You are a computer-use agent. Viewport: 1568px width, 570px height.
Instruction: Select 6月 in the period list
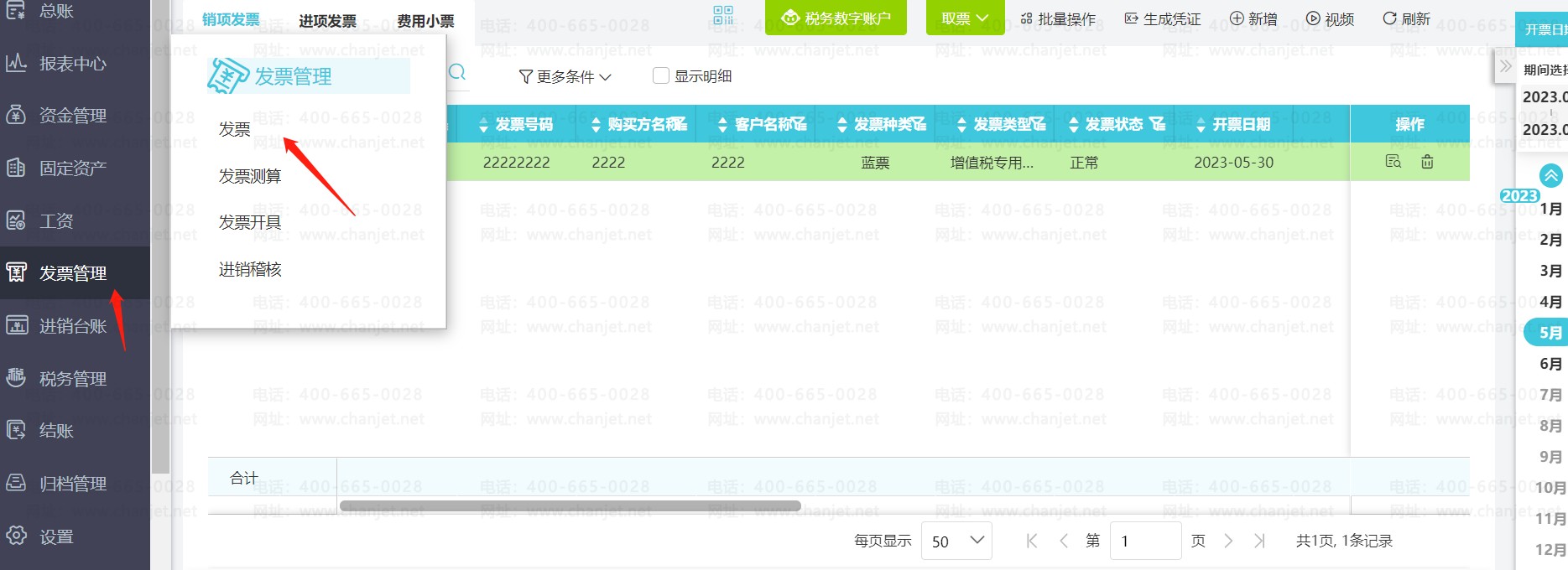[x=1550, y=364]
